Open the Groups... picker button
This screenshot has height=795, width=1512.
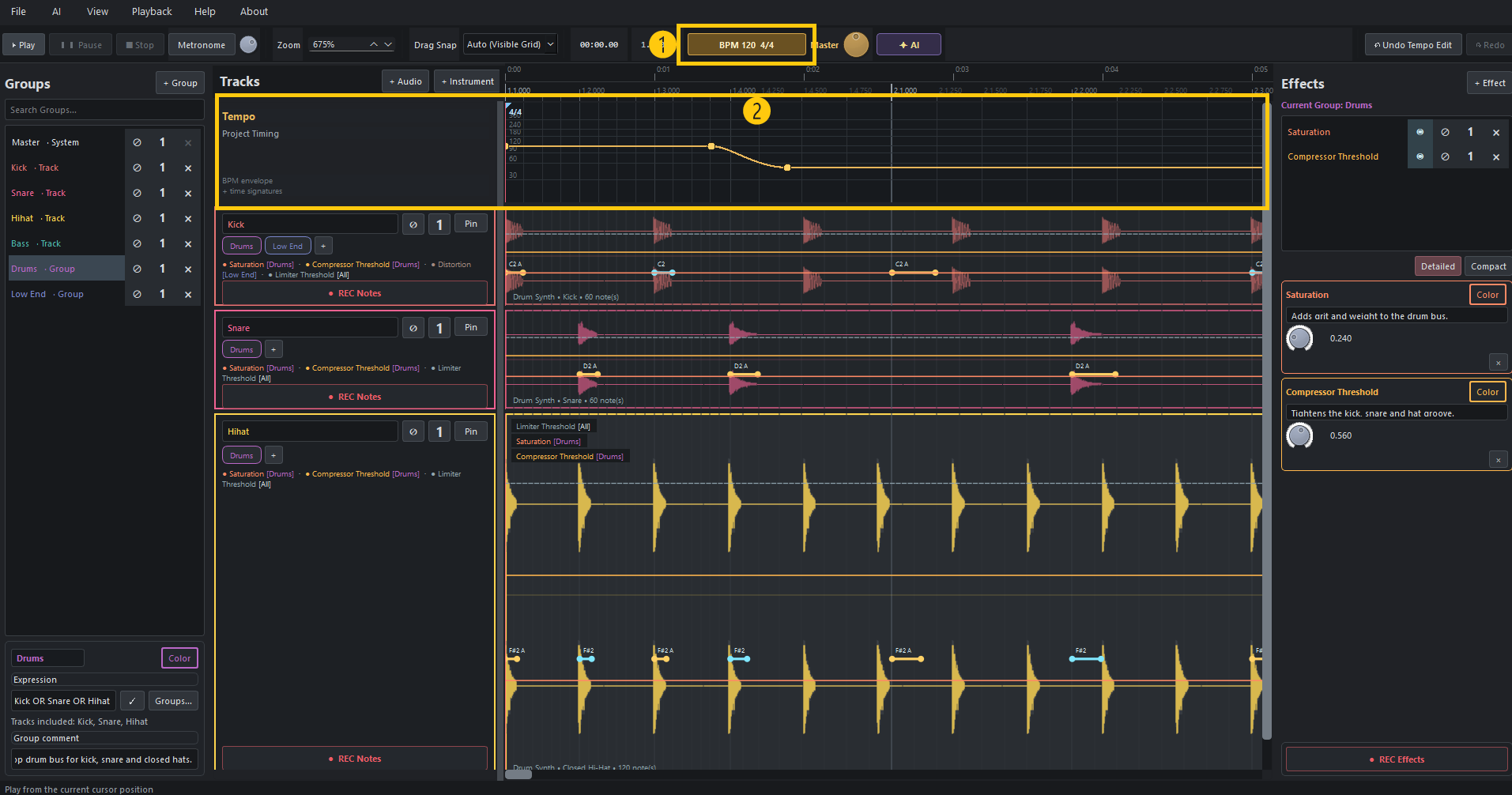(173, 701)
